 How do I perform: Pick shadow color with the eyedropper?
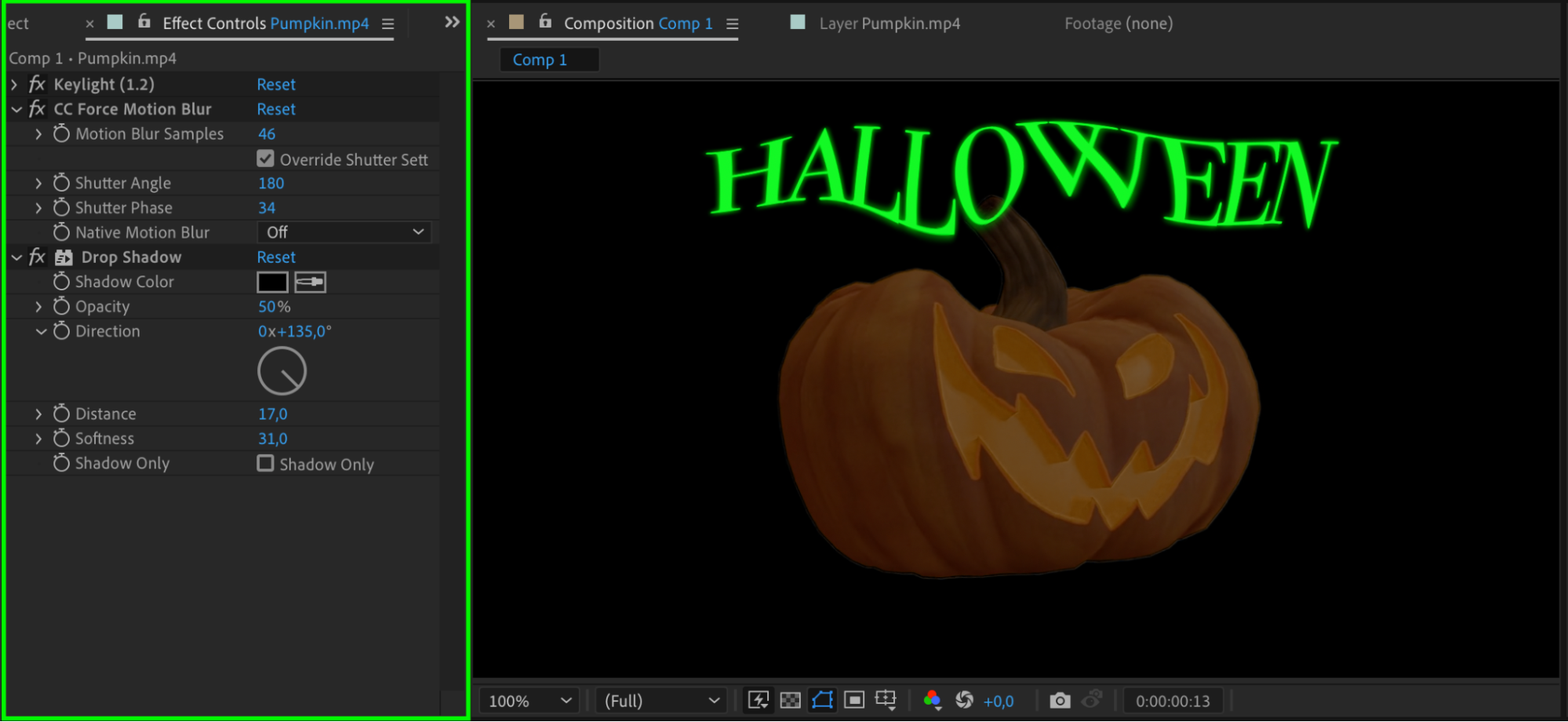(311, 282)
